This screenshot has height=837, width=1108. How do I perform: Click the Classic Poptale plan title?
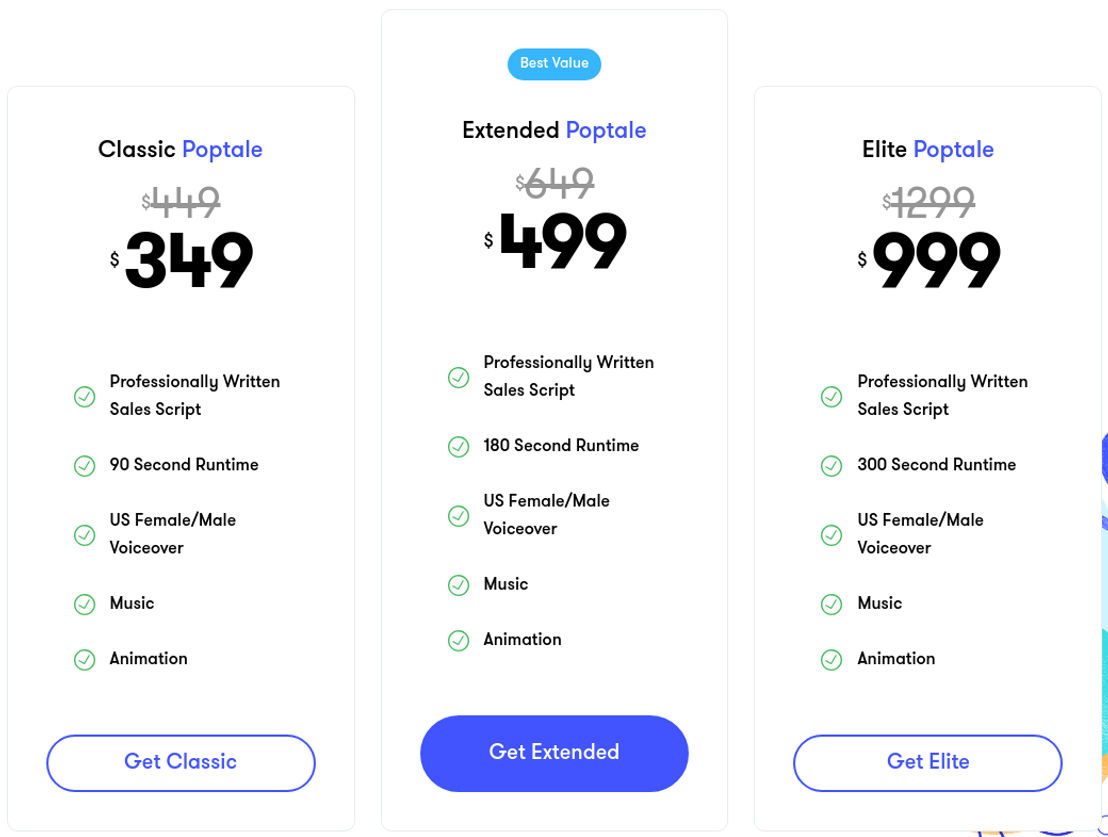180,149
